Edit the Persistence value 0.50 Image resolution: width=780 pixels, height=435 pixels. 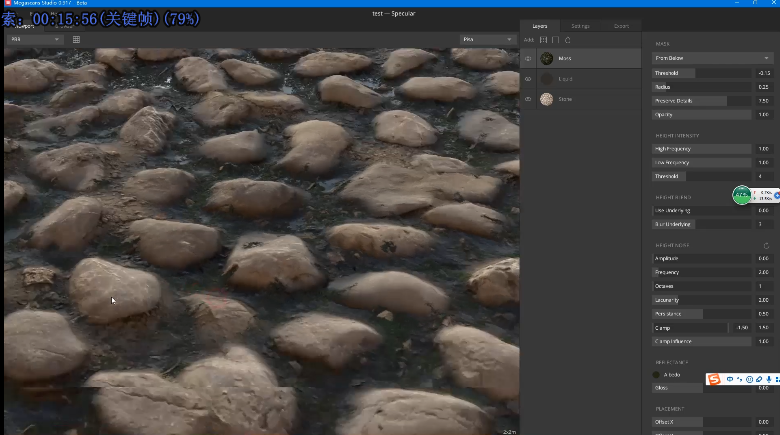point(764,314)
